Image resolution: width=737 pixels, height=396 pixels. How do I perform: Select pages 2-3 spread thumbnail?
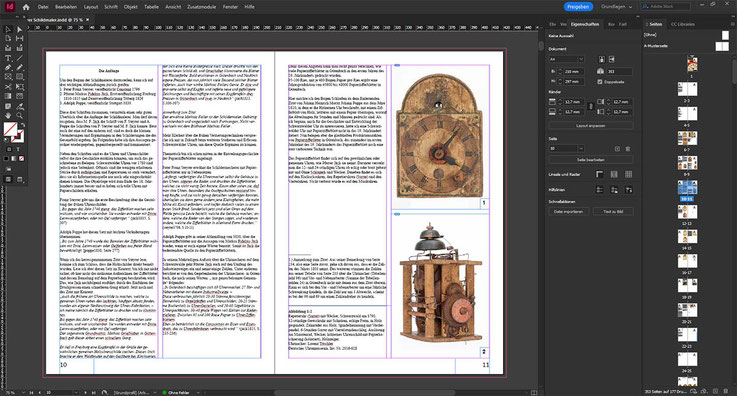click(687, 89)
